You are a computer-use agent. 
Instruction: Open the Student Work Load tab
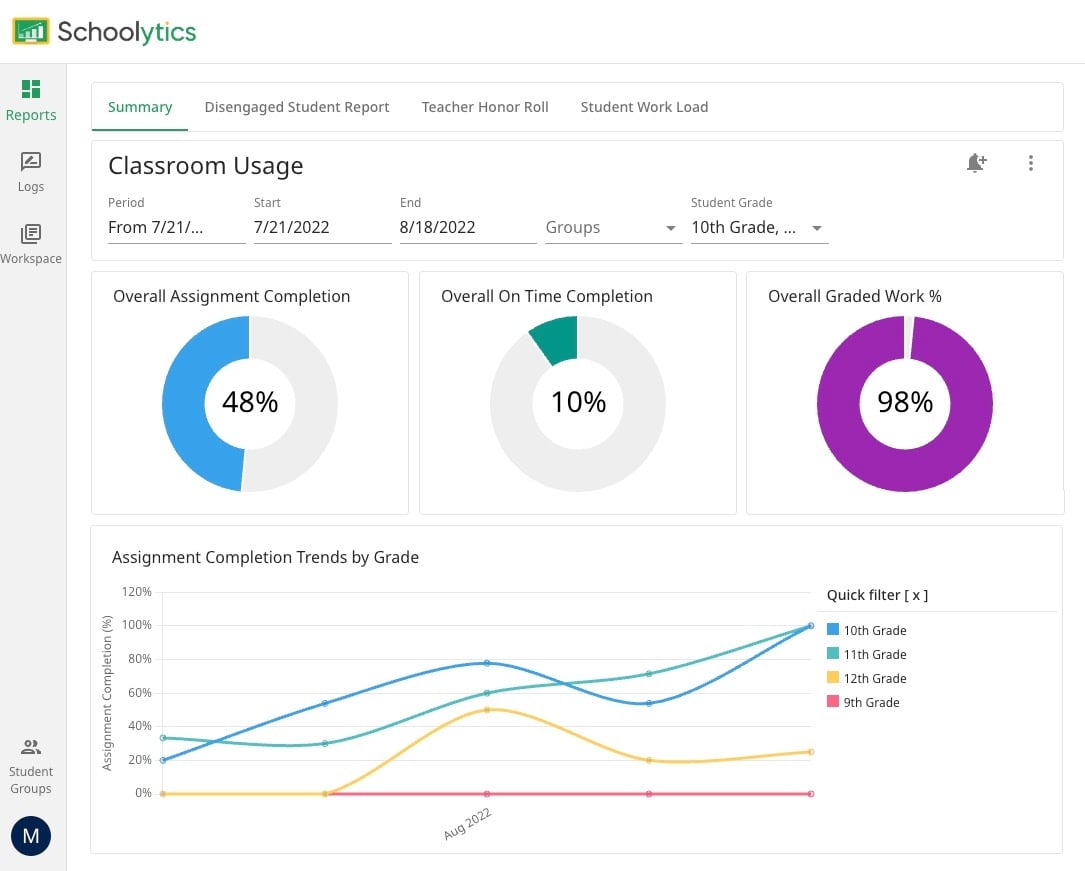[x=644, y=107]
